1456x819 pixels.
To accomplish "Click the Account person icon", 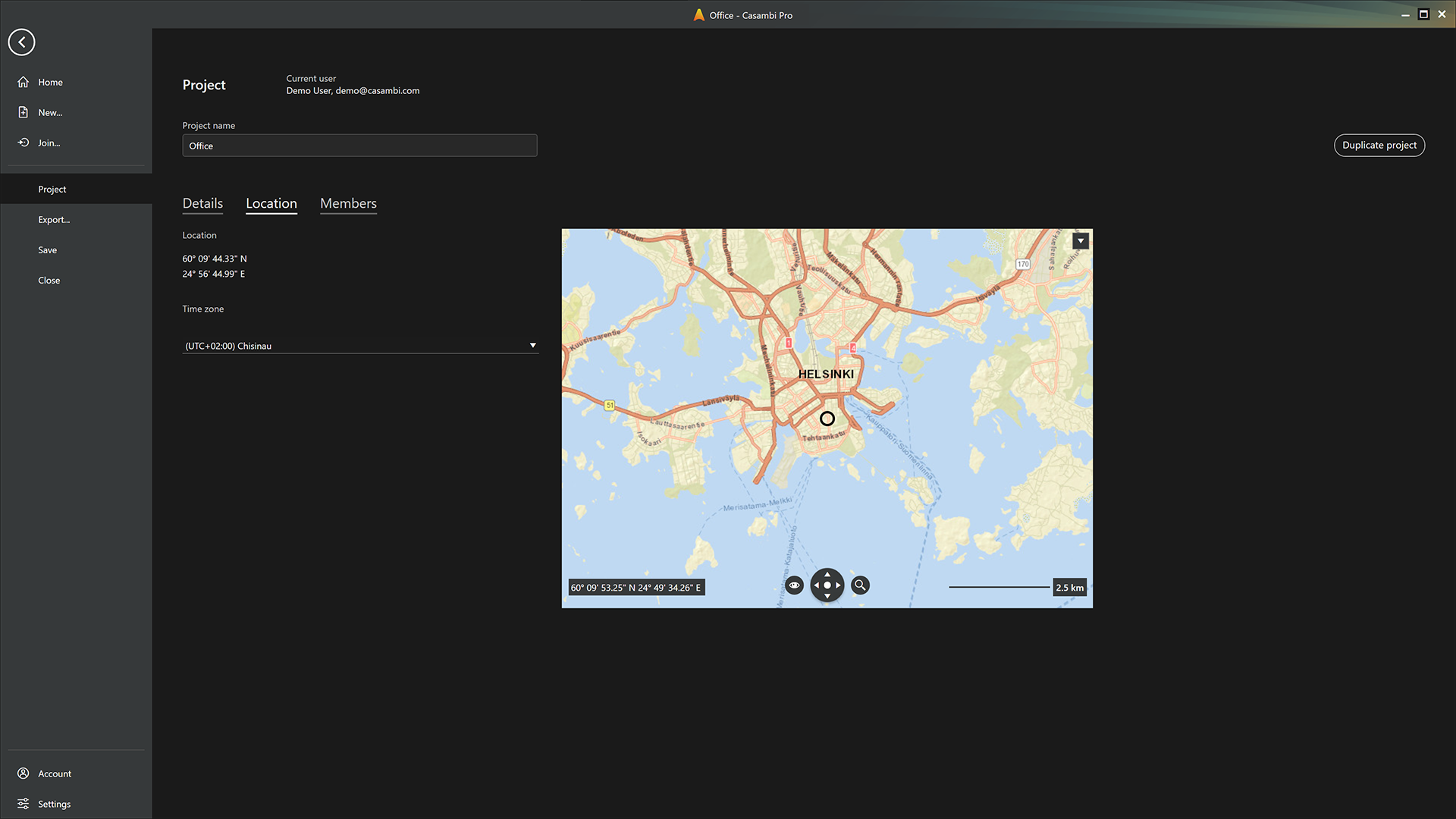I will [x=24, y=773].
